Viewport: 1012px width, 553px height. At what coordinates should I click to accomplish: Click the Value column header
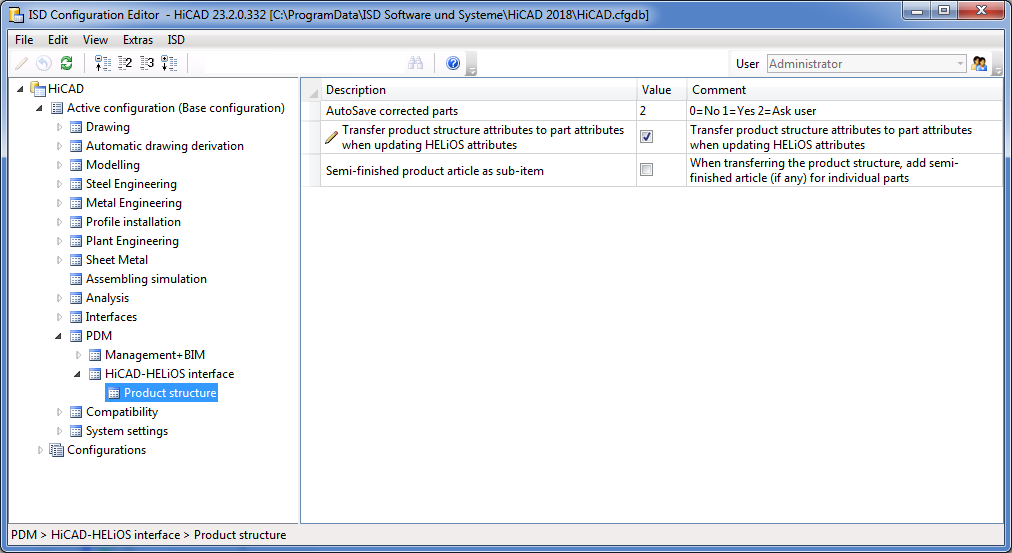pos(661,90)
